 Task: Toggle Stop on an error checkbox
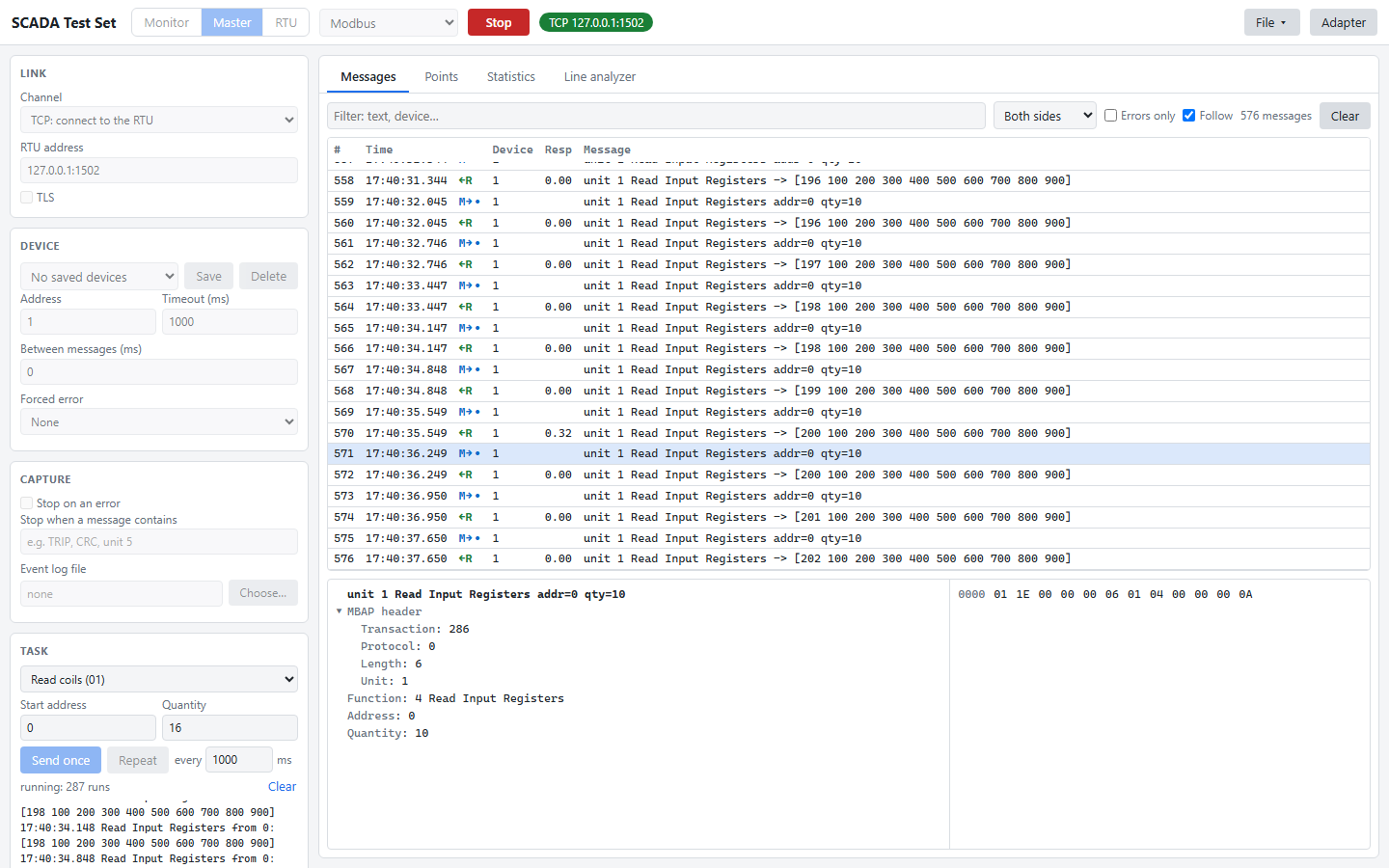27,503
